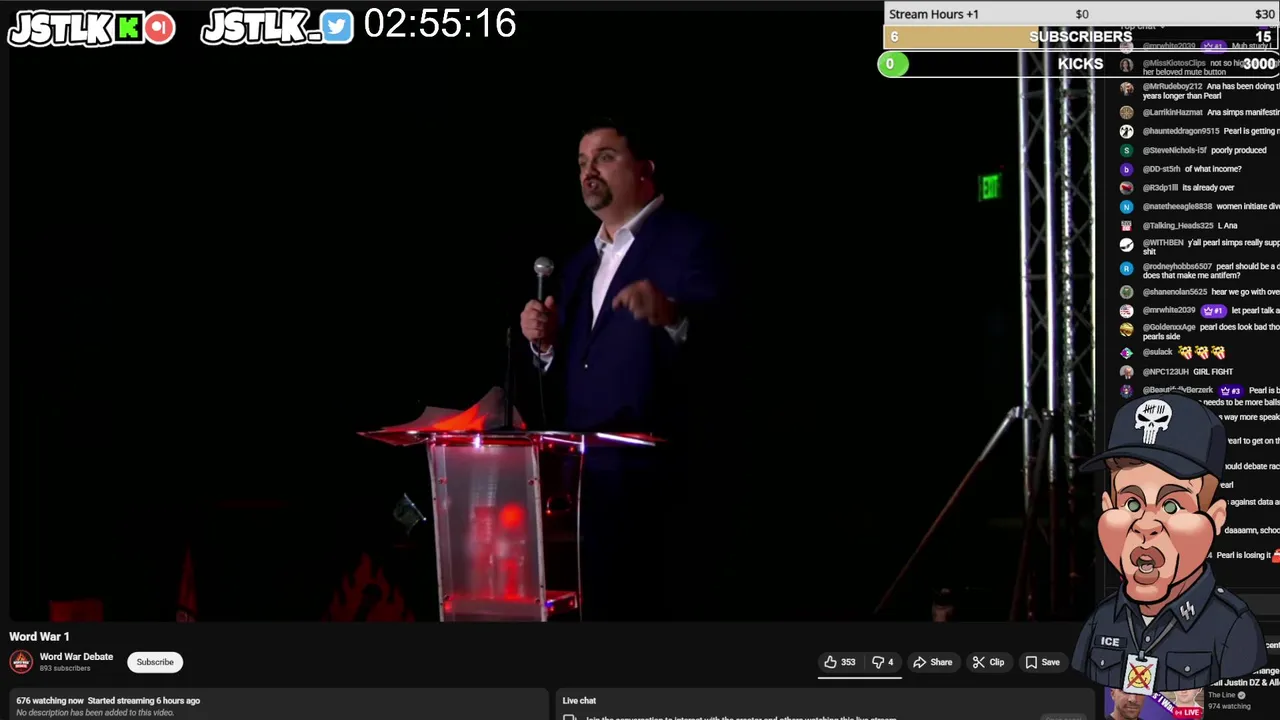Click the Subscribers goal progress bar
The image size is (1280, 720).
[1081, 37]
